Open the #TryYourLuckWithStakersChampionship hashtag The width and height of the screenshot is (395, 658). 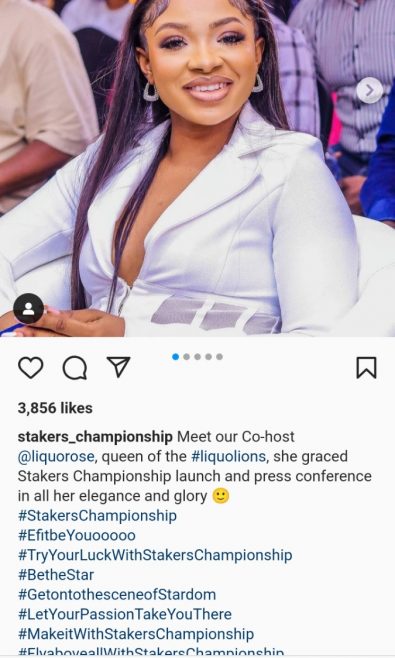tap(155, 555)
